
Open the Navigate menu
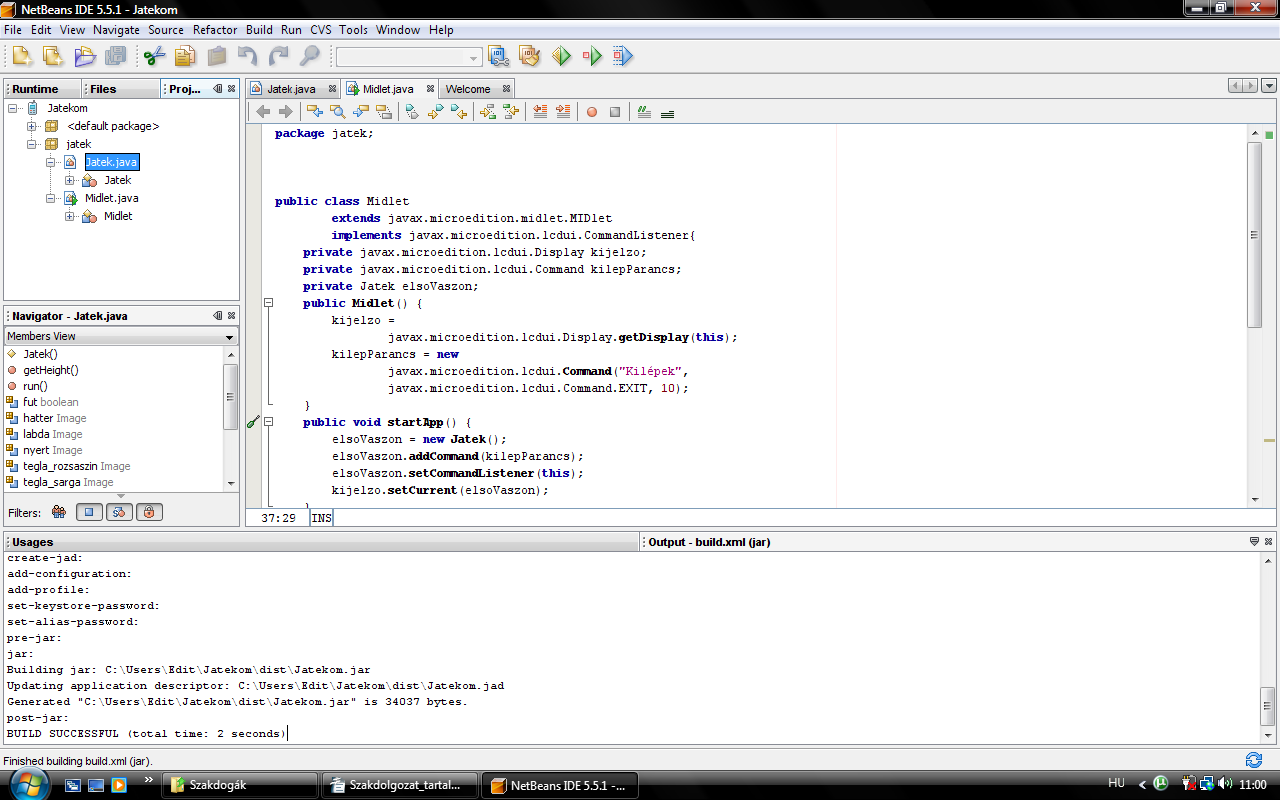point(116,30)
